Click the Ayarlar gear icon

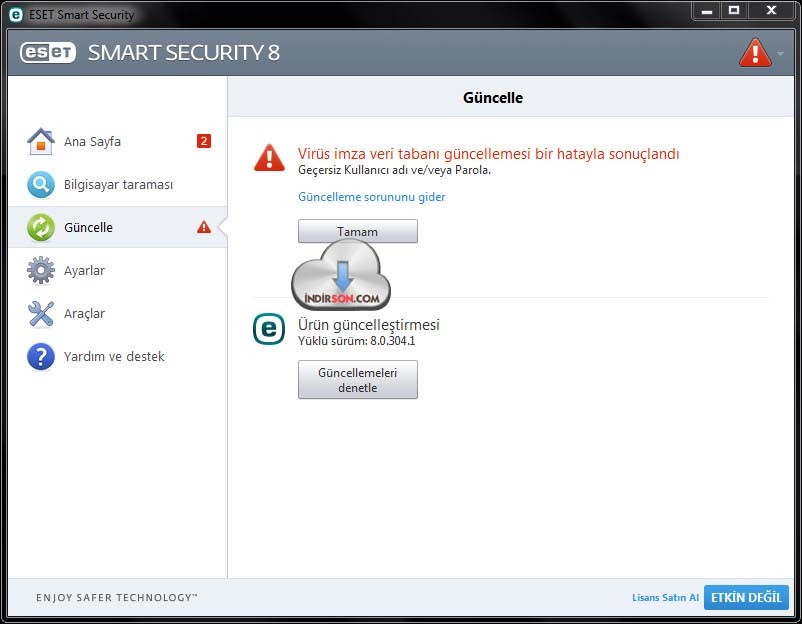coord(41,270)
